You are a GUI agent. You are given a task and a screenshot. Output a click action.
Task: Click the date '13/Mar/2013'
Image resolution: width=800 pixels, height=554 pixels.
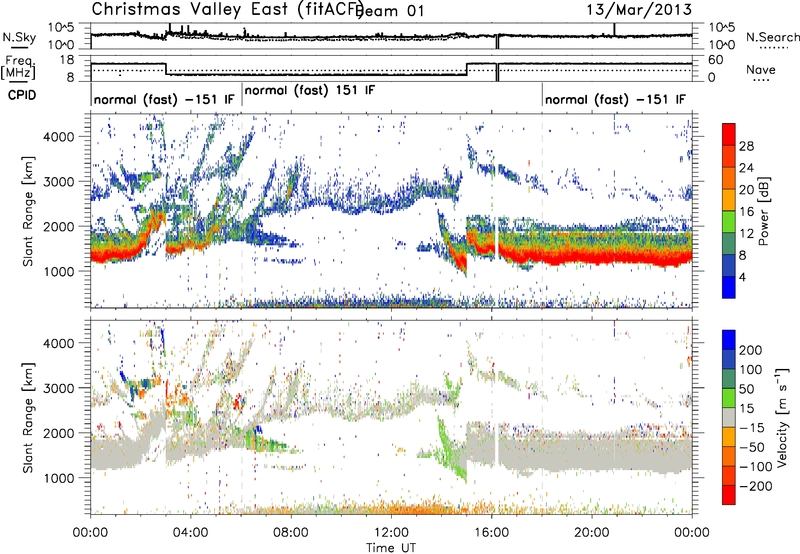(x=639, y=9)
